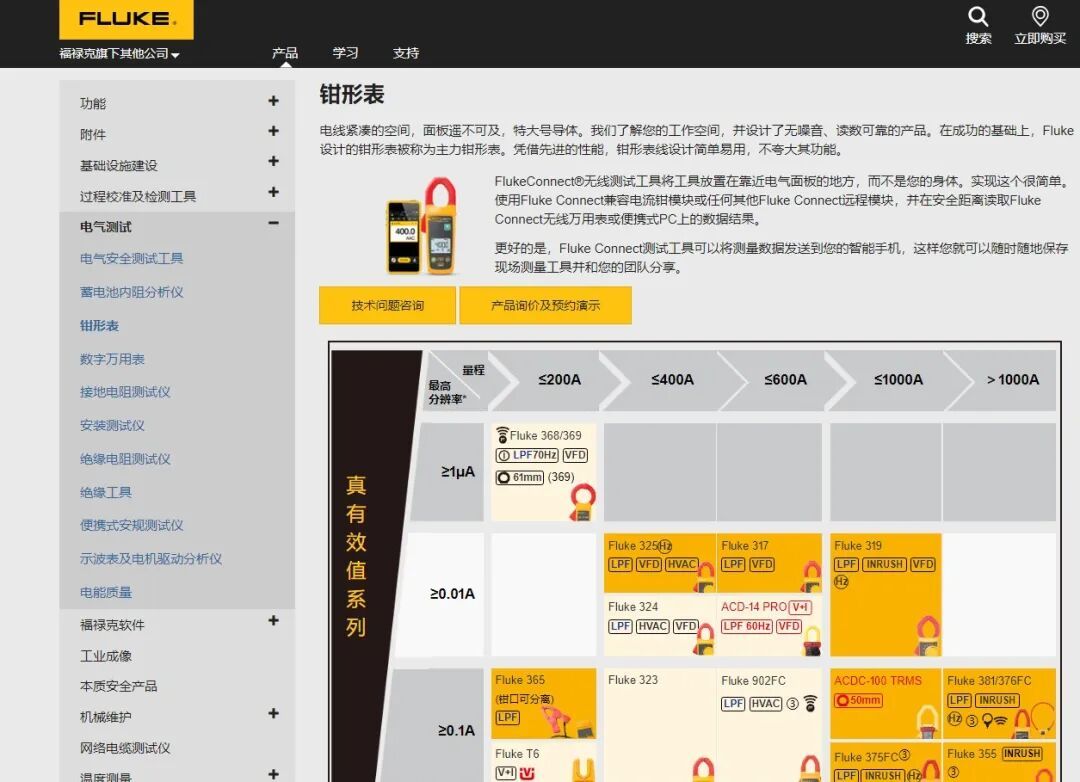Click the LPF 60Hz badge in ACD-14 PRO
Viewport: 1080px width, 782px height.
coord(747,626)
